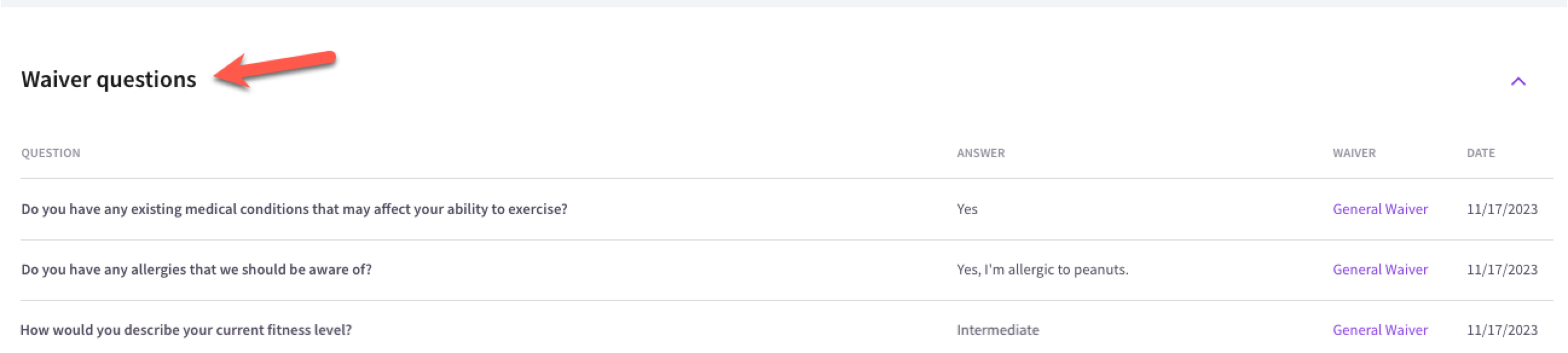The height and width of the screenshot is (353, 1568).
Task: Click the gray divider bar above the section
Action: pos(784,3)
